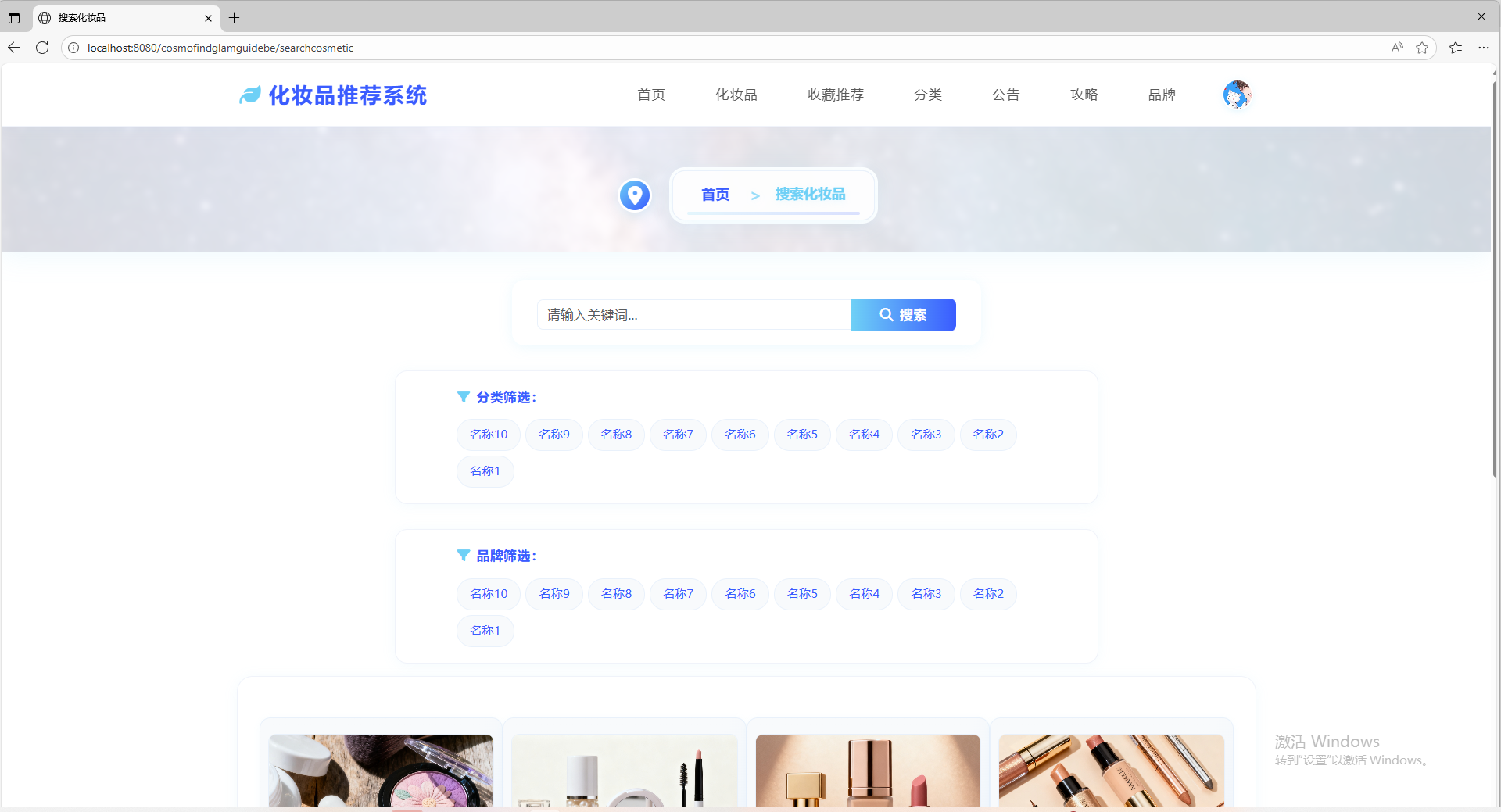
Task: Open site information icon in address bar
Action: tap(73, 48)
